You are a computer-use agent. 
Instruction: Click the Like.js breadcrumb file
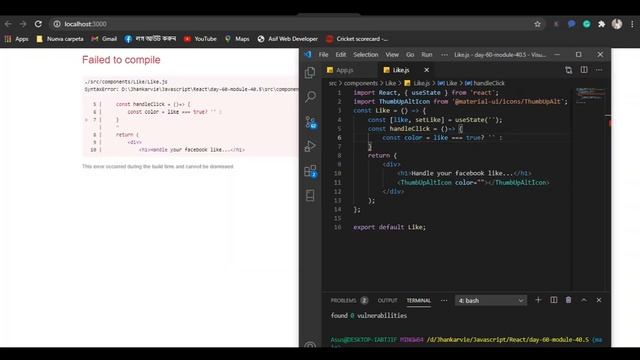[x=417, y=83]
